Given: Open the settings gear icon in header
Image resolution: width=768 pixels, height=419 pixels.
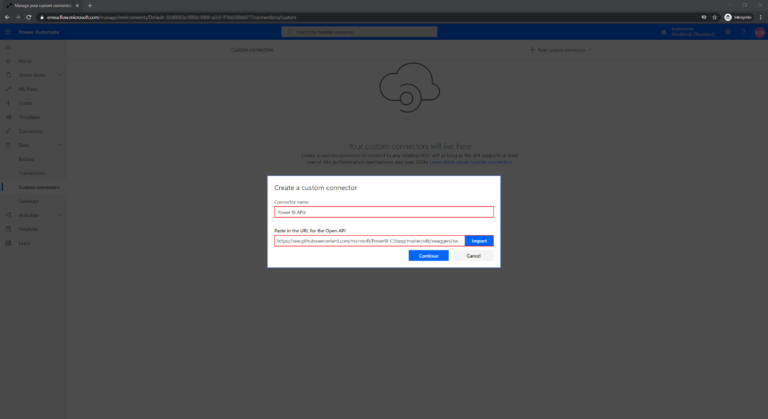Looking at the screenshot, I should (728, 32).
